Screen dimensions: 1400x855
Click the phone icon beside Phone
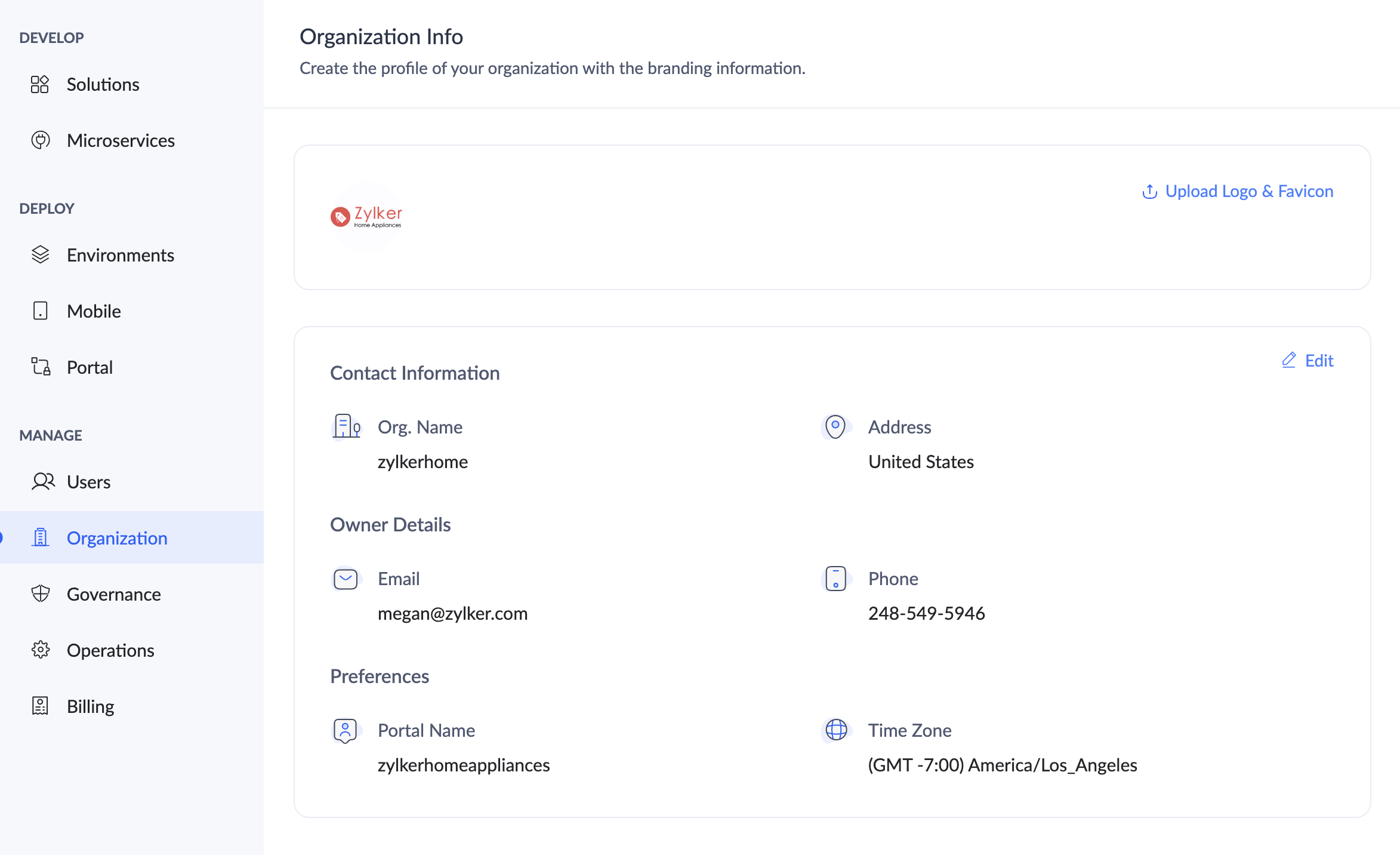[835, 578]
